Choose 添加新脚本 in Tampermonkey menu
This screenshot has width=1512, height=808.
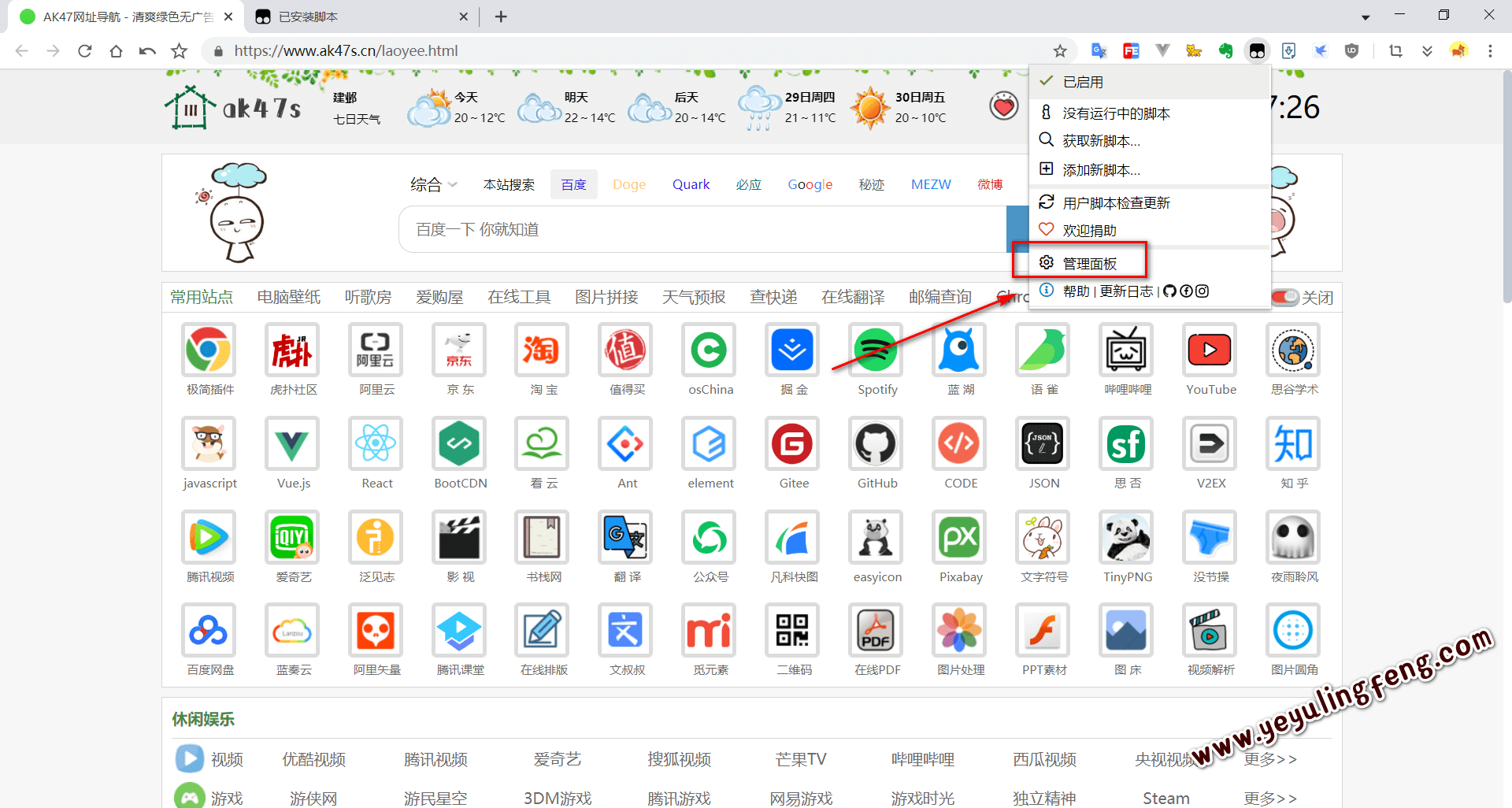click(1150, 170)
